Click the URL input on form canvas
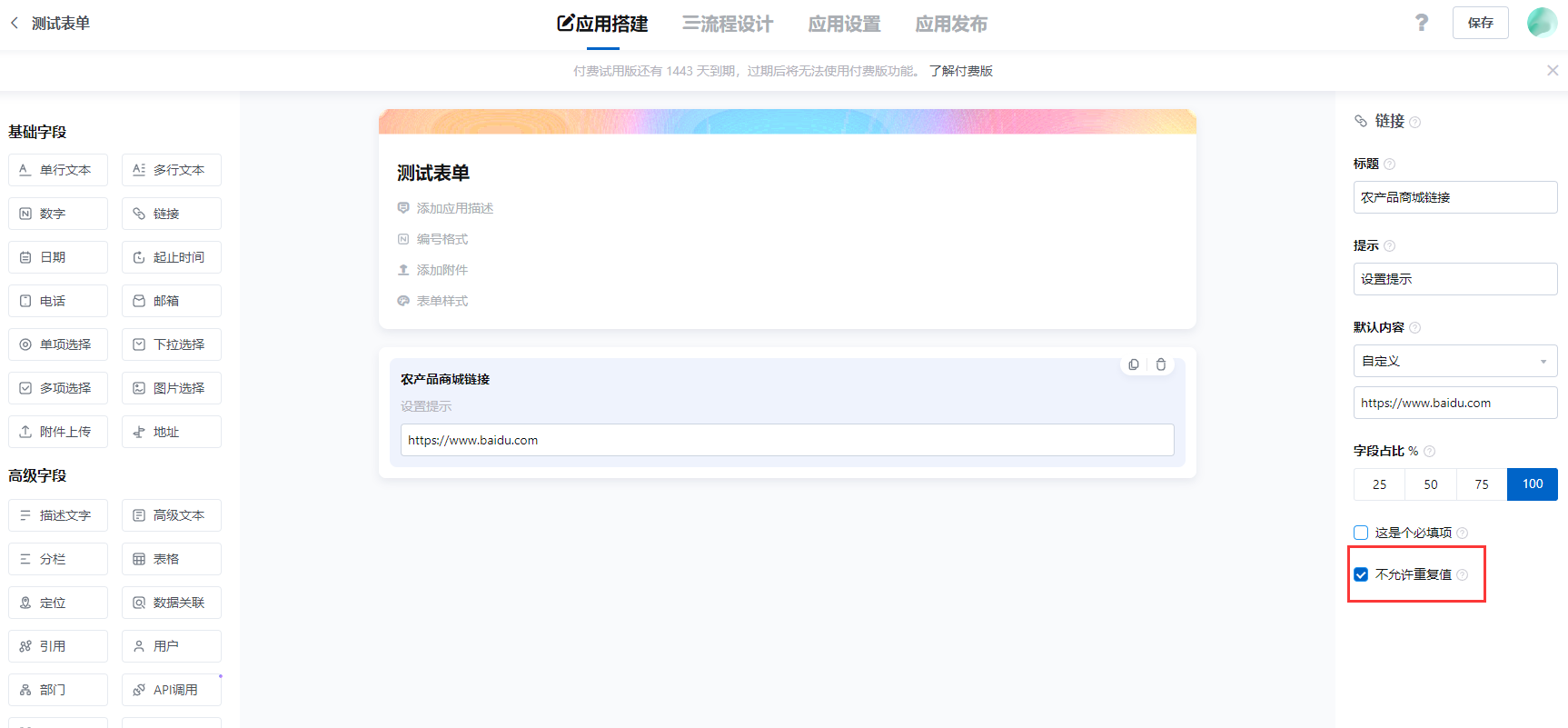This screenshot has width=1568, height=728. 788,440
